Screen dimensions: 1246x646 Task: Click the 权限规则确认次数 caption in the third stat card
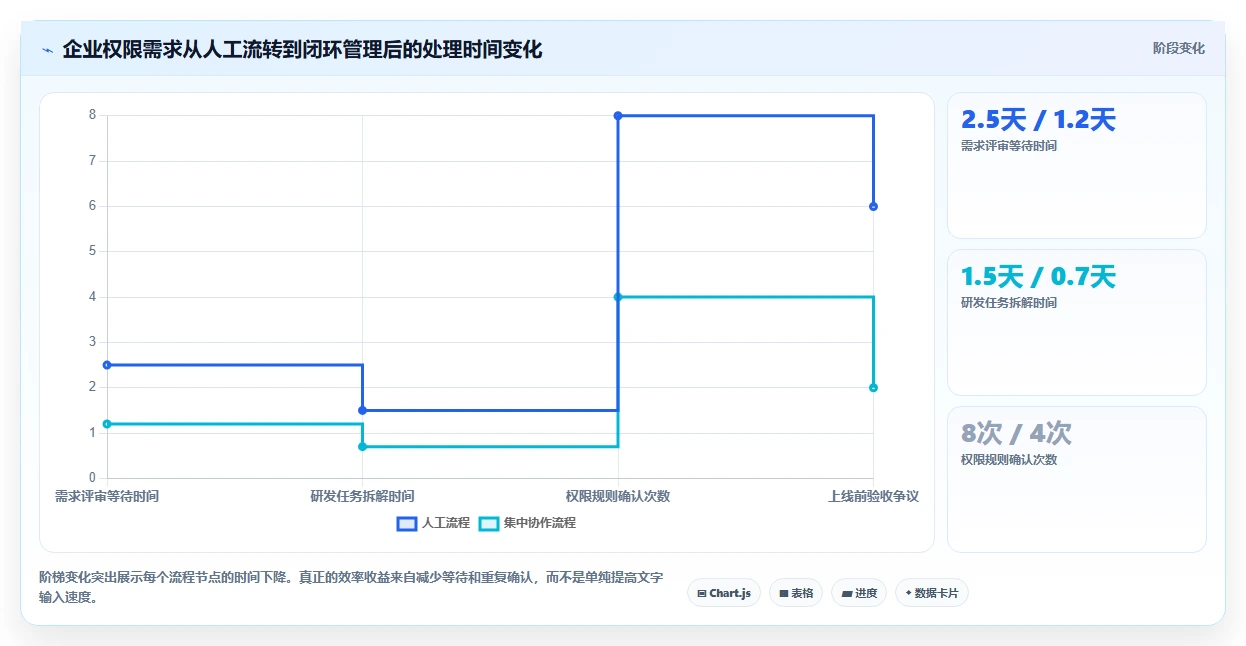coord(1009,460)
